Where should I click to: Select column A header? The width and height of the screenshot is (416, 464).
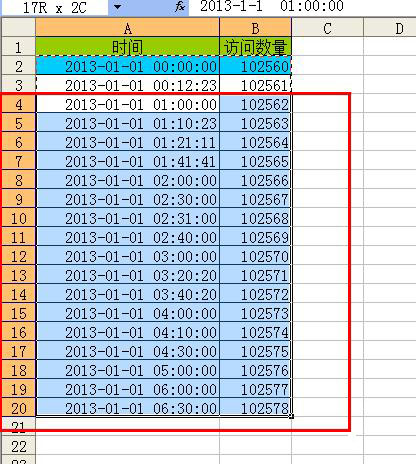127,28
